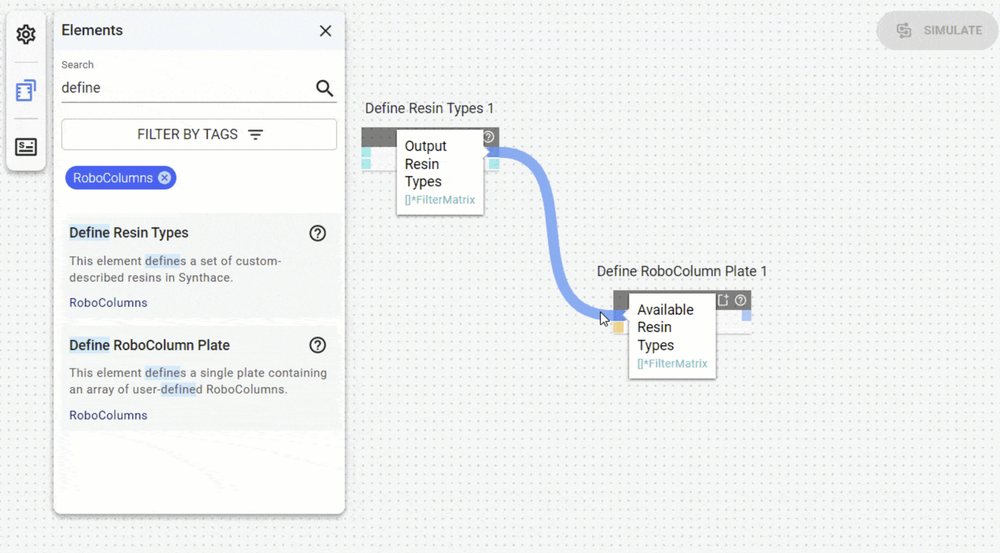
Task: Click the search magnifier icon
Action: pos(325,88)
